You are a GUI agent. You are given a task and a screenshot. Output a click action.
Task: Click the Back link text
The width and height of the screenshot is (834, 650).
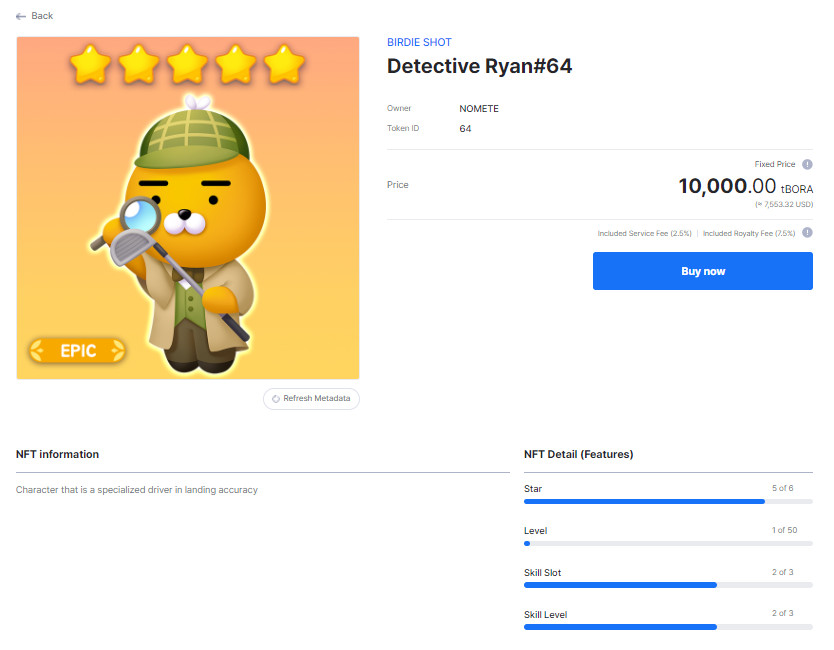[x=42, y=16]
